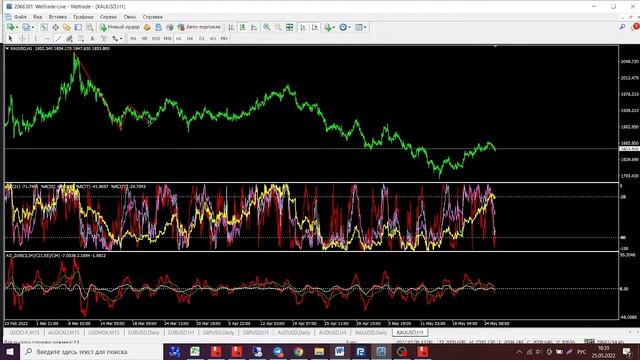Viewport: 640px width, 360px height.
Task: Switch to the AUDUSD,Daily chart tab
Action: pyautogui.click(x=294, y=333)
